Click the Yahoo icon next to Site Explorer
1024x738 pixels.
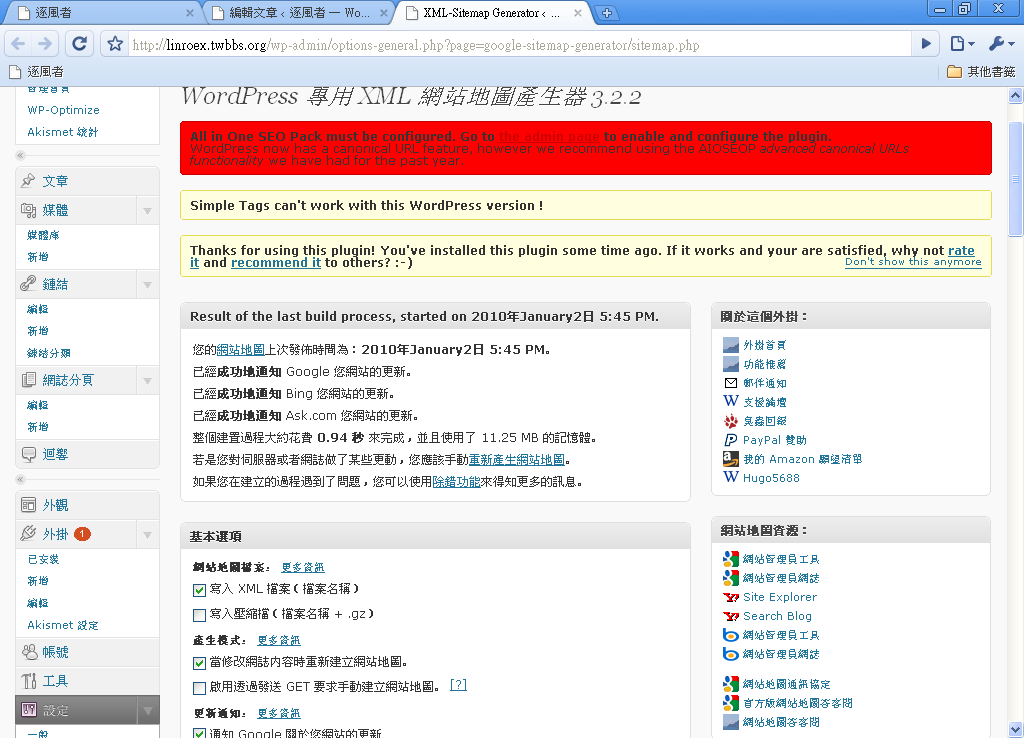pyautogui.click(x=731, y=598)
